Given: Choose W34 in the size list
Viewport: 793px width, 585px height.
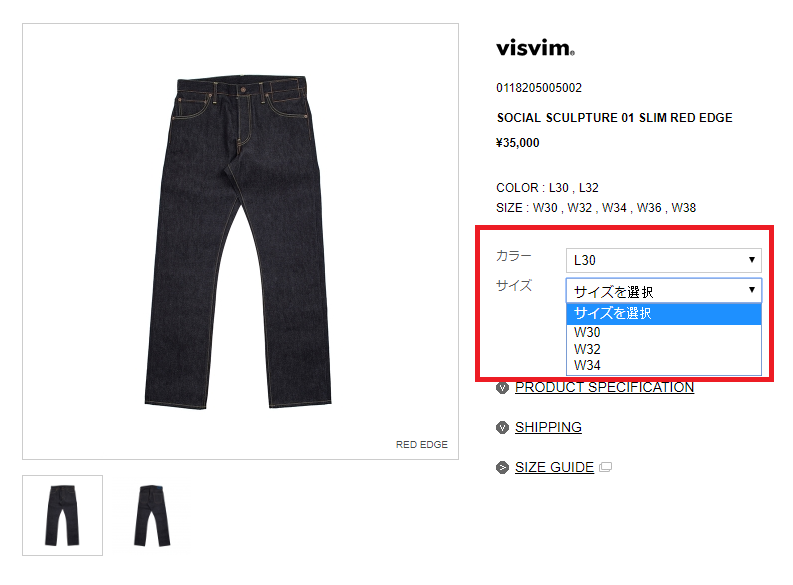Looking at the screenshot, I should click(x=664, y=365).
